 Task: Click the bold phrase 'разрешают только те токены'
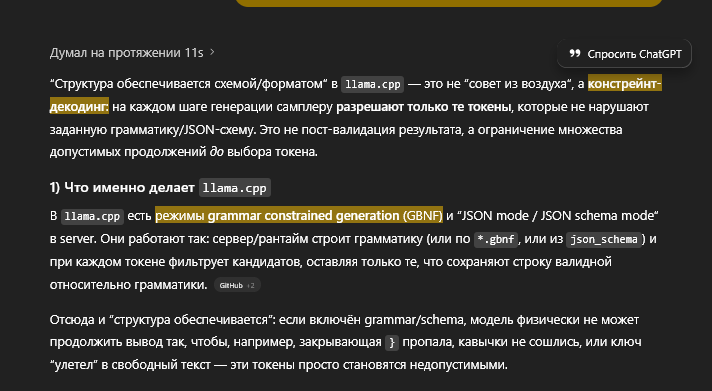(x=424, y=107)
